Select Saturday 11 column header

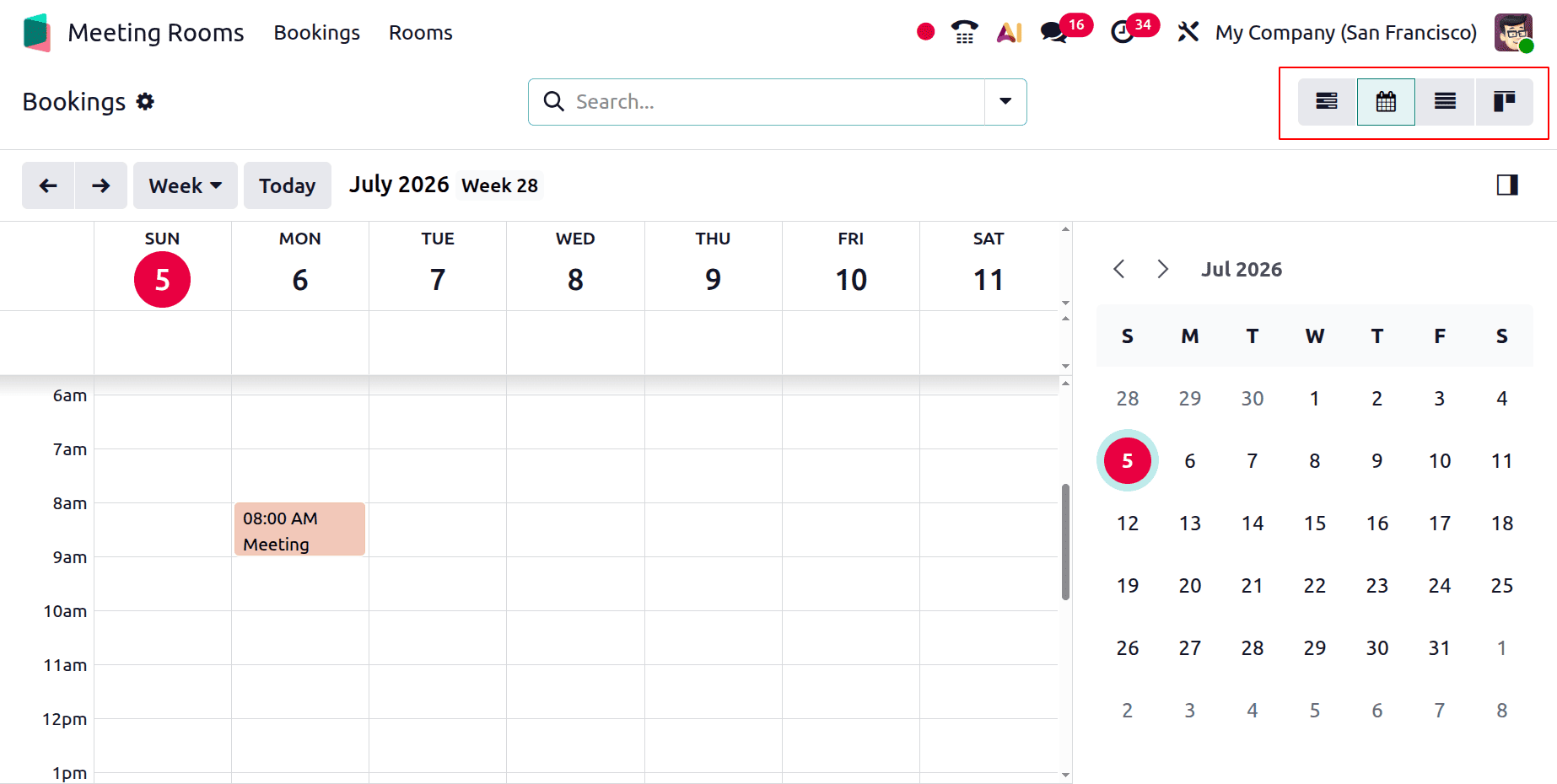(x=989, y=266)
